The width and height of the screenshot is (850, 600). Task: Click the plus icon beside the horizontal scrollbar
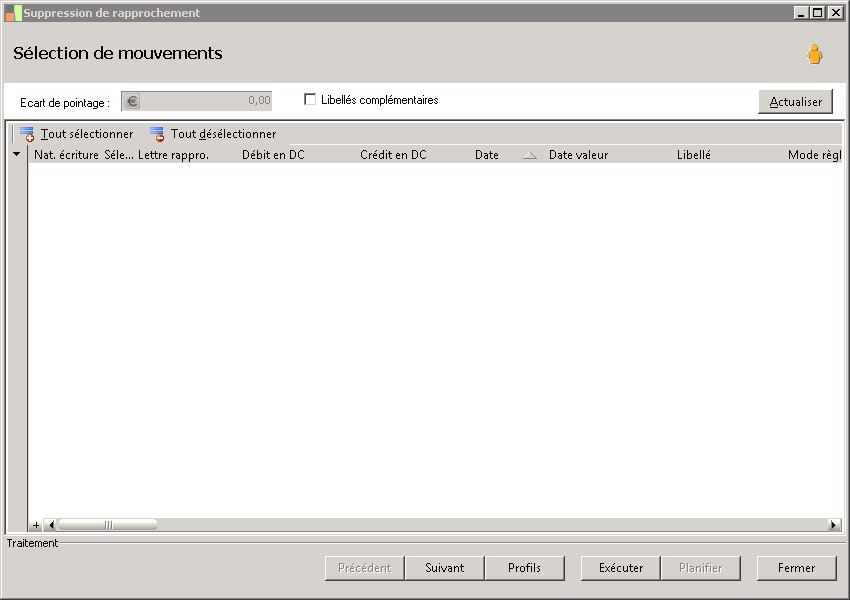[x=36, y=525]
